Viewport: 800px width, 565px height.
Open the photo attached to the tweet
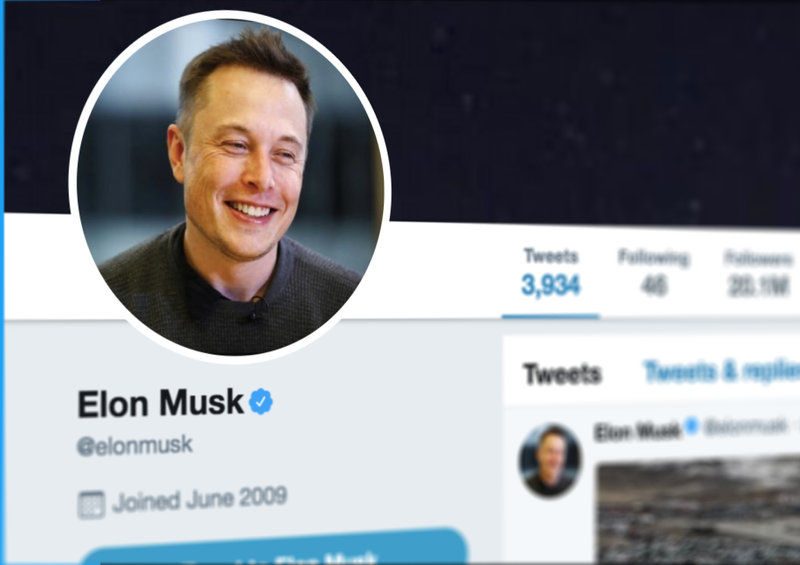[x=698, y=512]
